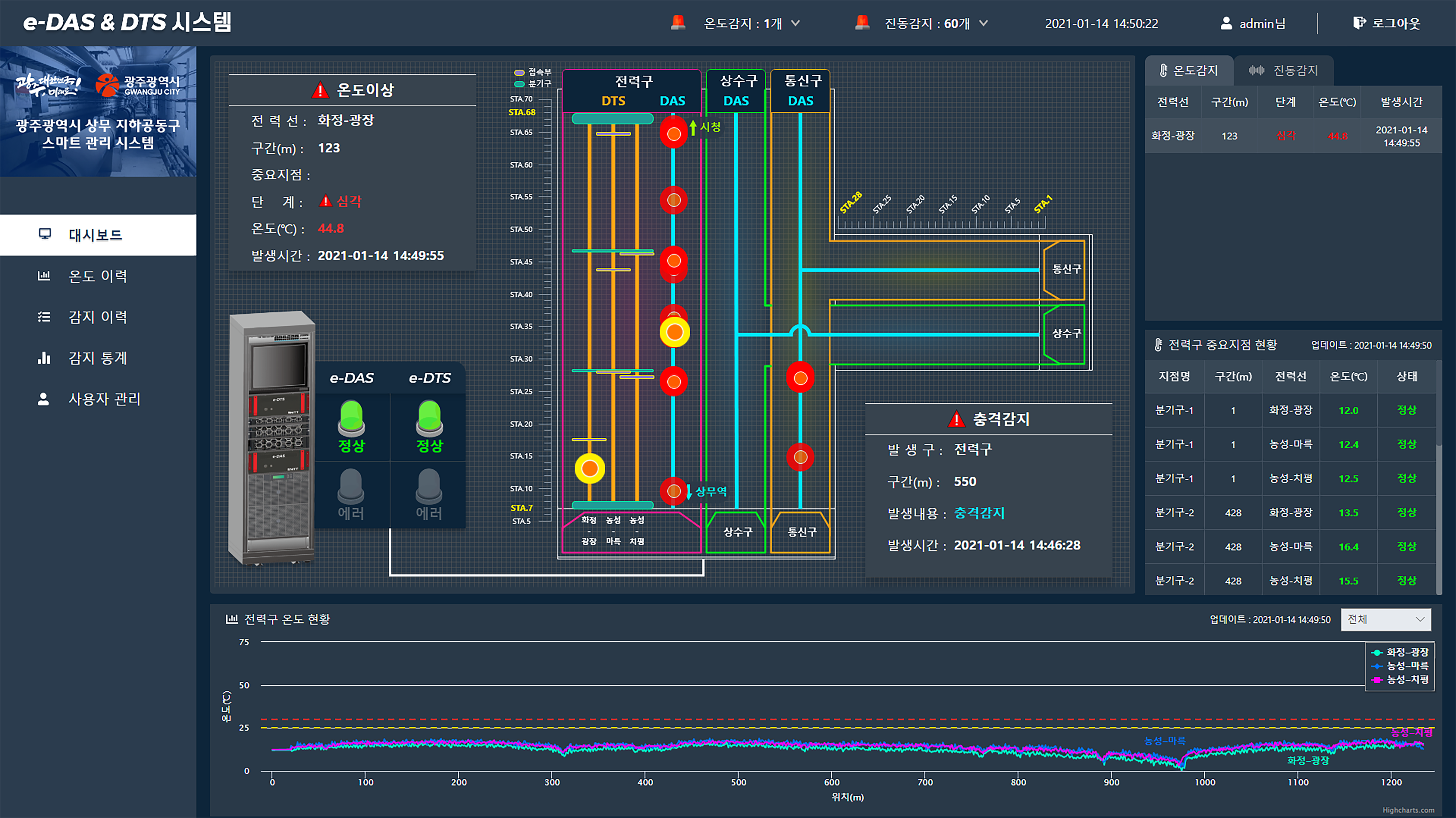Viewport: 1456px width, 818px height.
Task: Click the logout door icon
Action: (1358, 23)
